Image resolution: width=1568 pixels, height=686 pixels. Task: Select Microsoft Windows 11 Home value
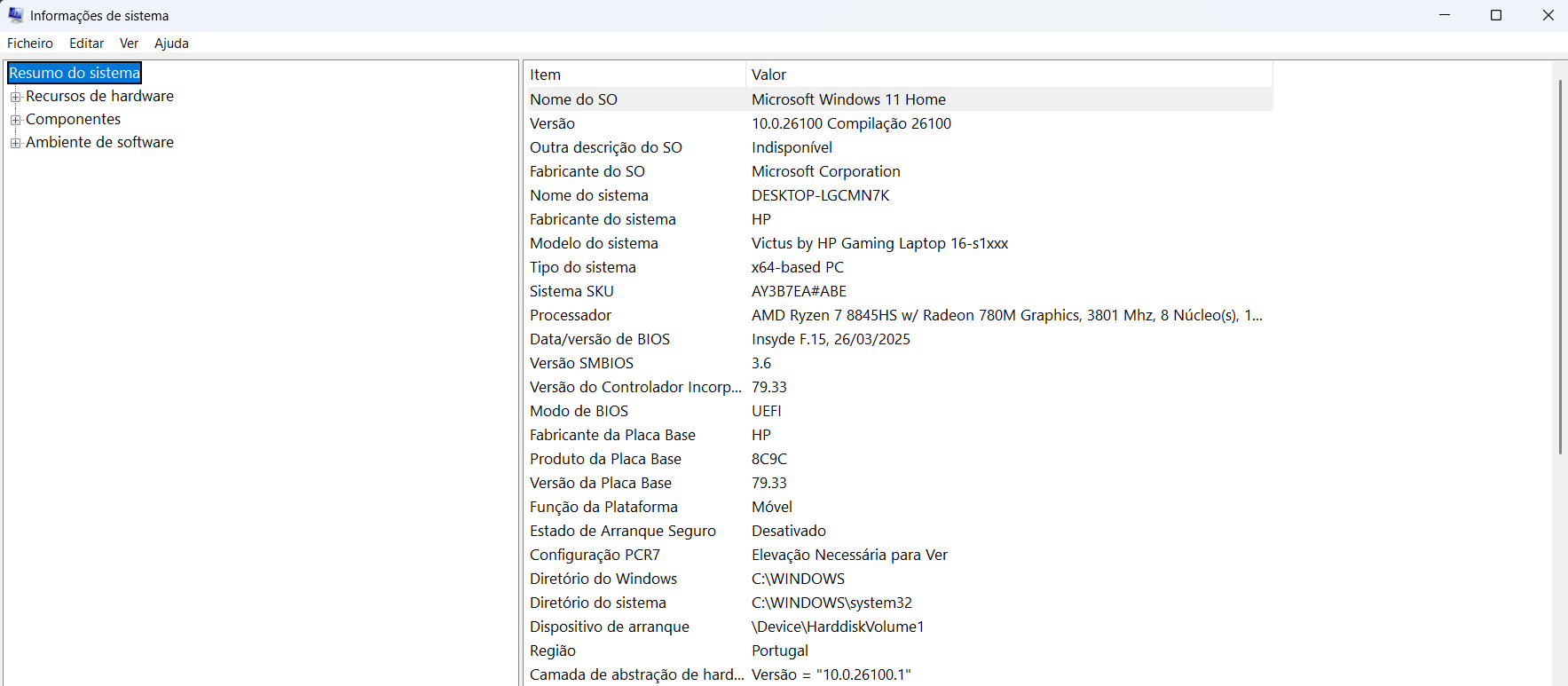pyautogui.click(x=848, y=99)
